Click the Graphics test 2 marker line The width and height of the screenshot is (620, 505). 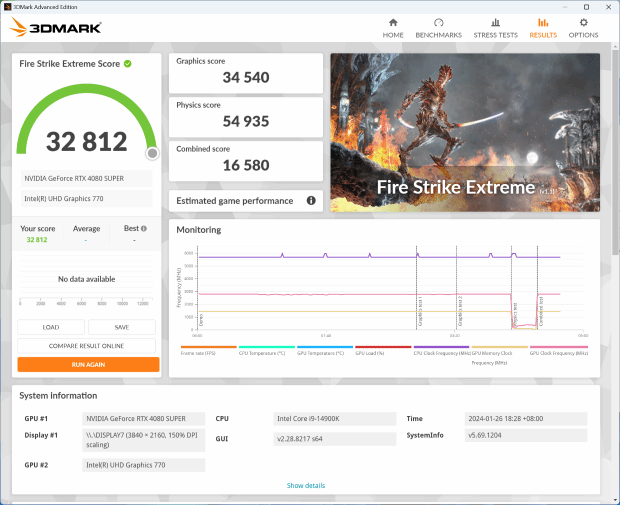point(456,287)
